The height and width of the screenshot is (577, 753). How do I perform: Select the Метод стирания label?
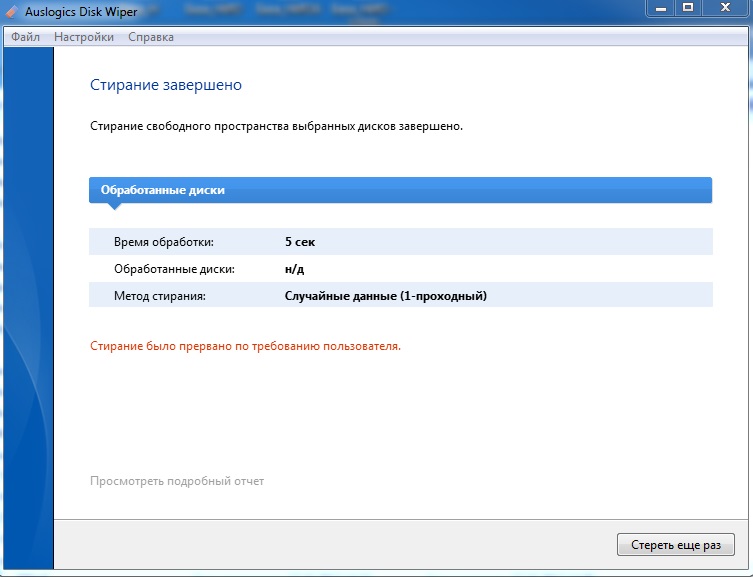(x=160, y=296)
